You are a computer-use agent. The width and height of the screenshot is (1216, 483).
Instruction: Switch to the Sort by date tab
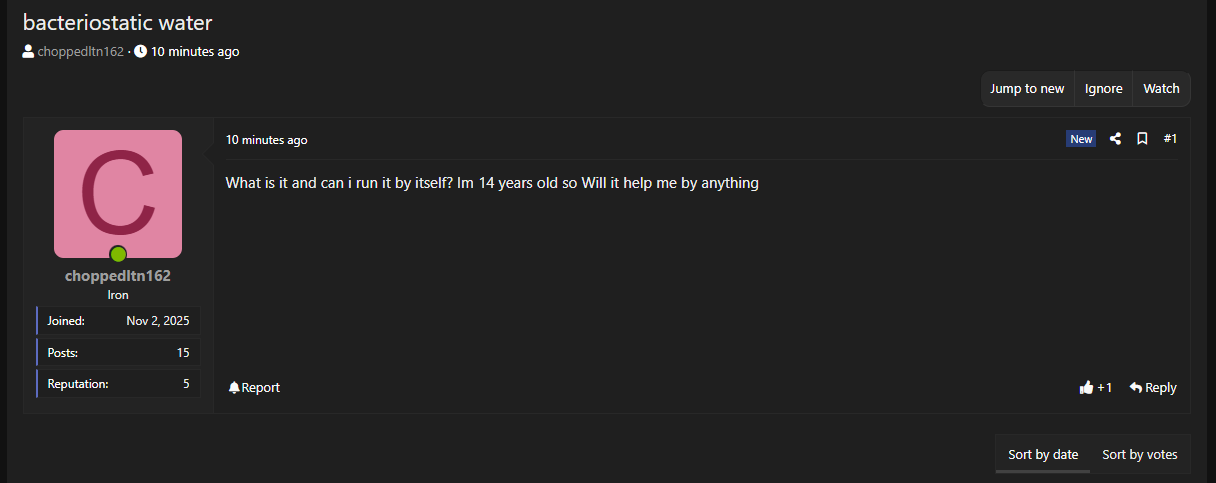1043,454
